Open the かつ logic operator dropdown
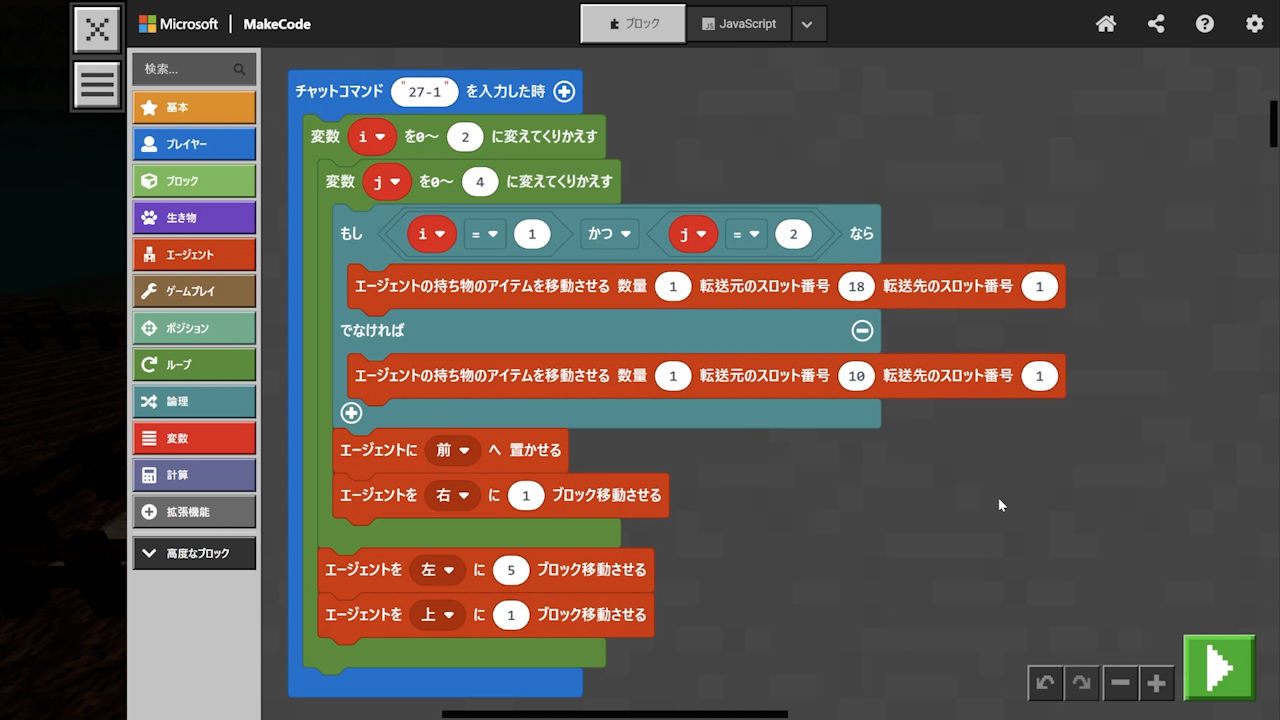 coord(610,234)
